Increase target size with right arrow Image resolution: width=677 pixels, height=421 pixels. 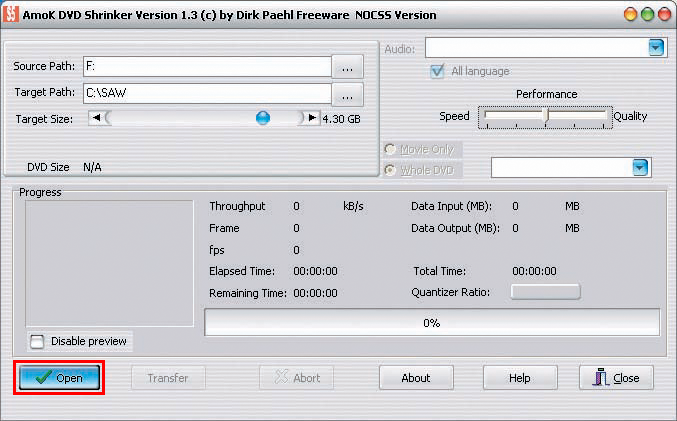(x=312, y=117)
